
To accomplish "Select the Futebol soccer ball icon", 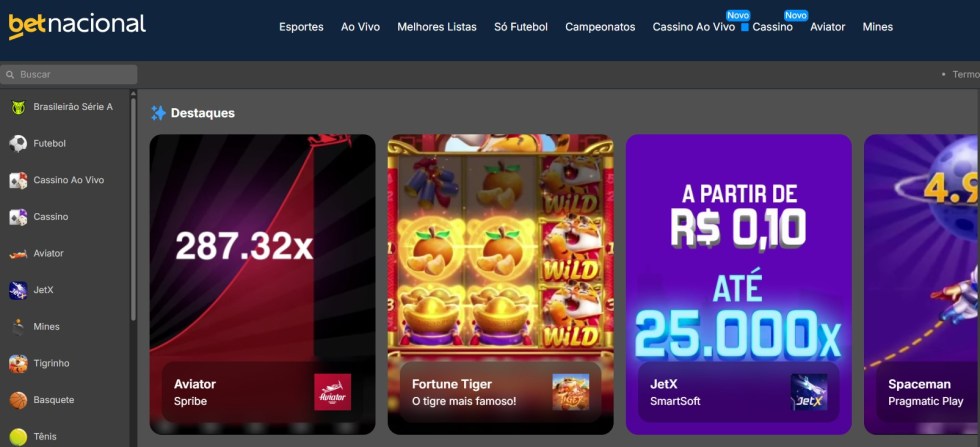I will coord(18,144).
